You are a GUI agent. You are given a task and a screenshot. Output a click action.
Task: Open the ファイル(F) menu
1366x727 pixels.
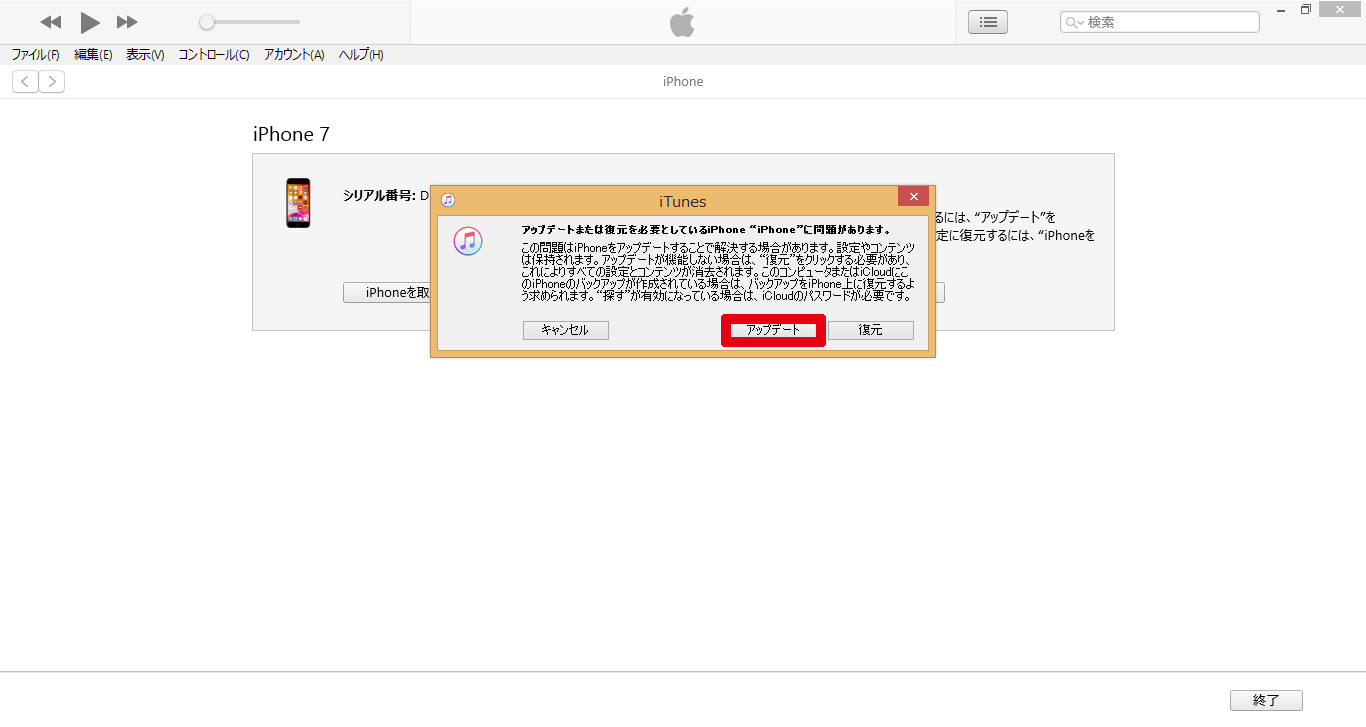[x=35, y=55]
